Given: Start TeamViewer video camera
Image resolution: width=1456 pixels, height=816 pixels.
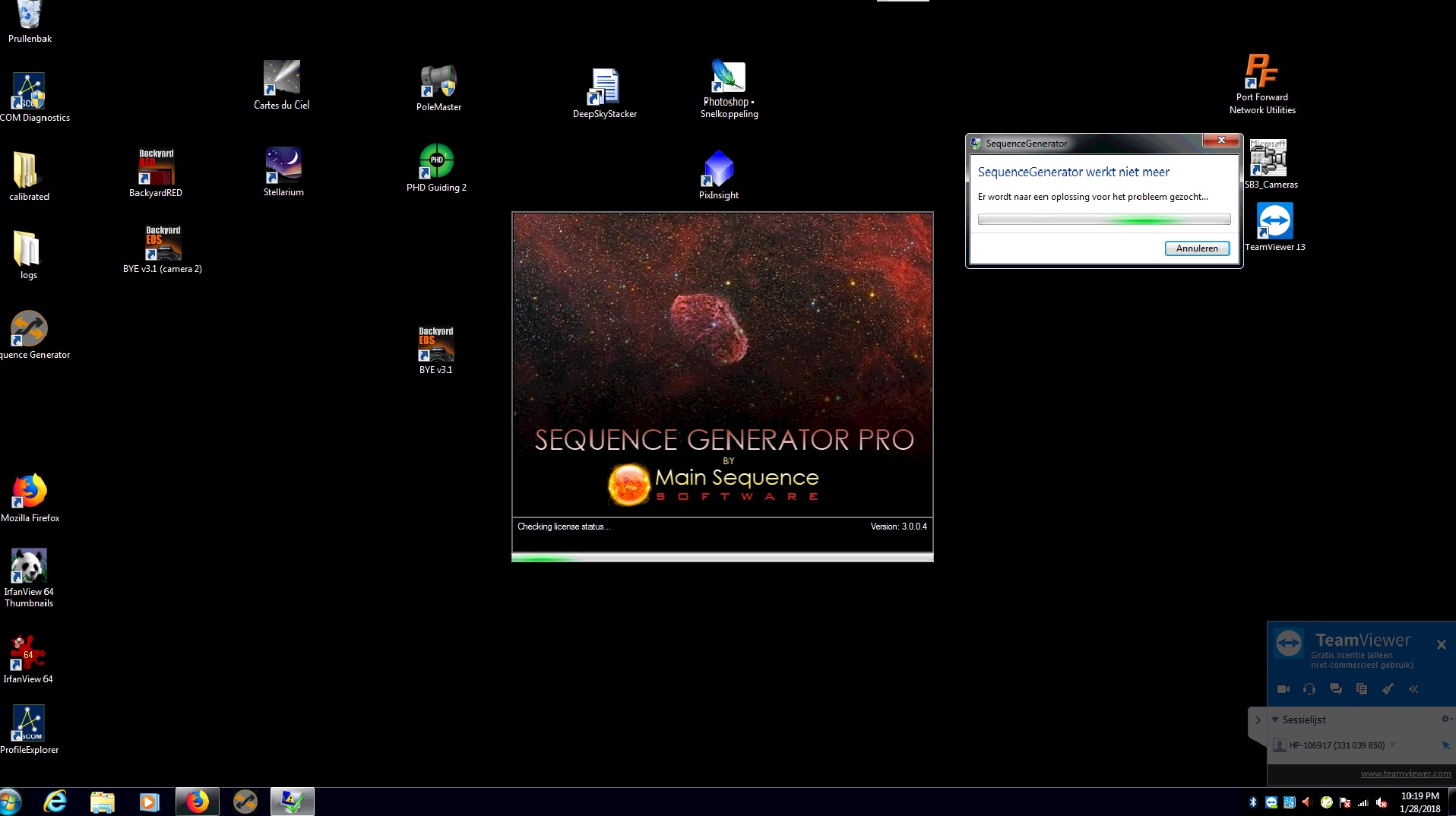Looking at the screenshot, I should pyautogui.click(x=1283, y=689).
